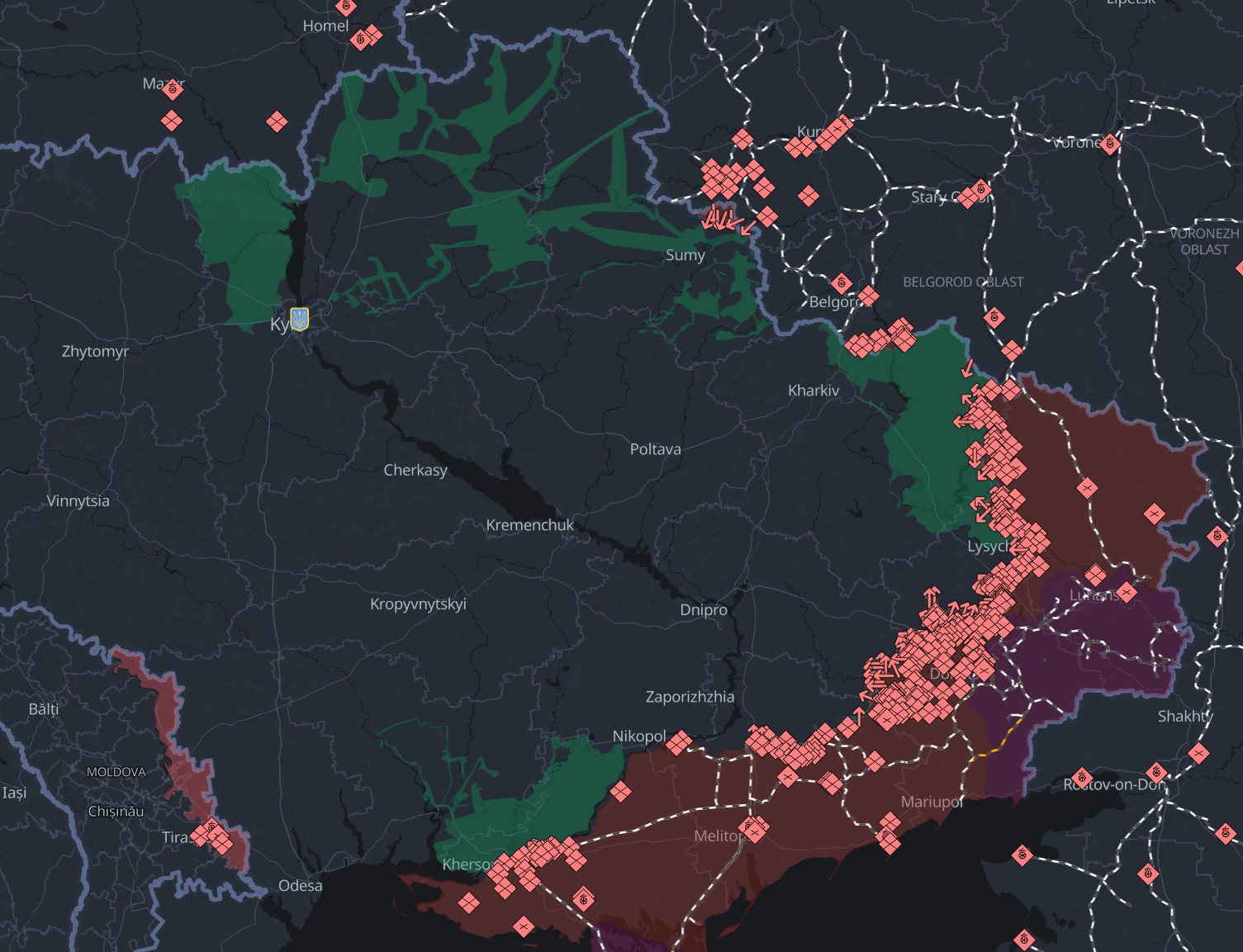Click the Cherkasy city label
1243x952 pixels.
[415, 470]
